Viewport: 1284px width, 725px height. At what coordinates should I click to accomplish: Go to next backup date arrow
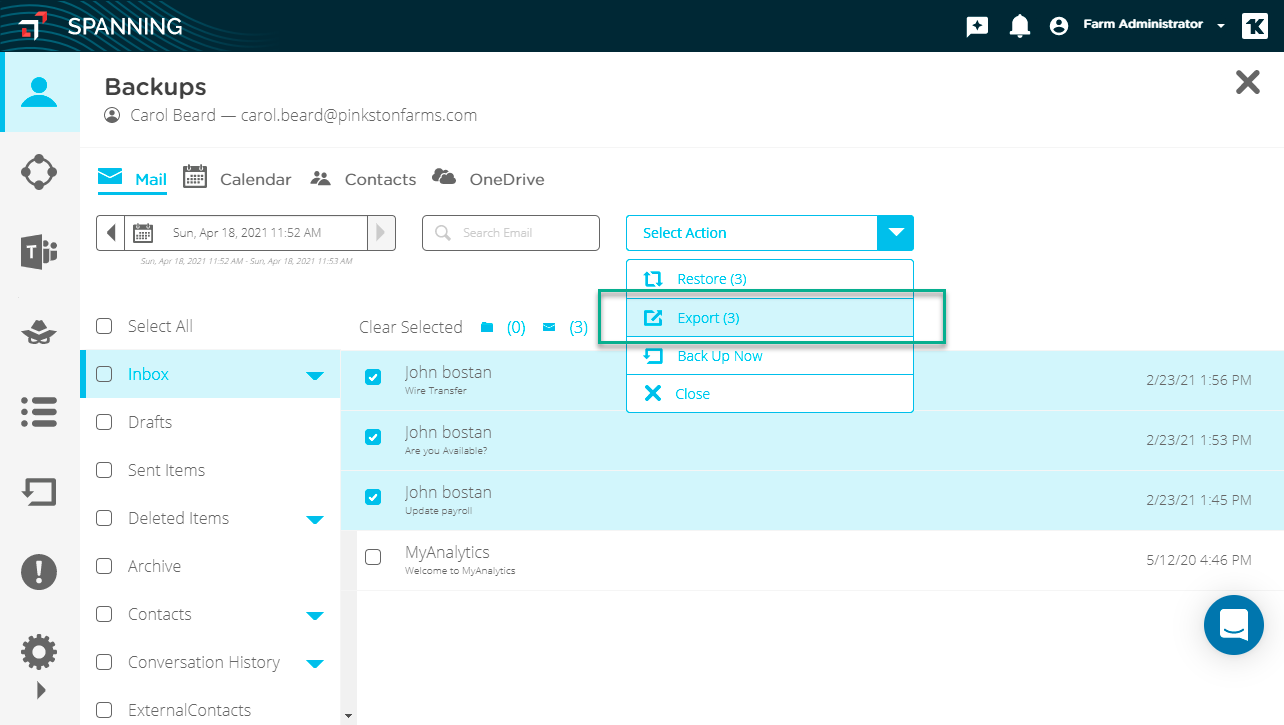click(x=381, y=233)
